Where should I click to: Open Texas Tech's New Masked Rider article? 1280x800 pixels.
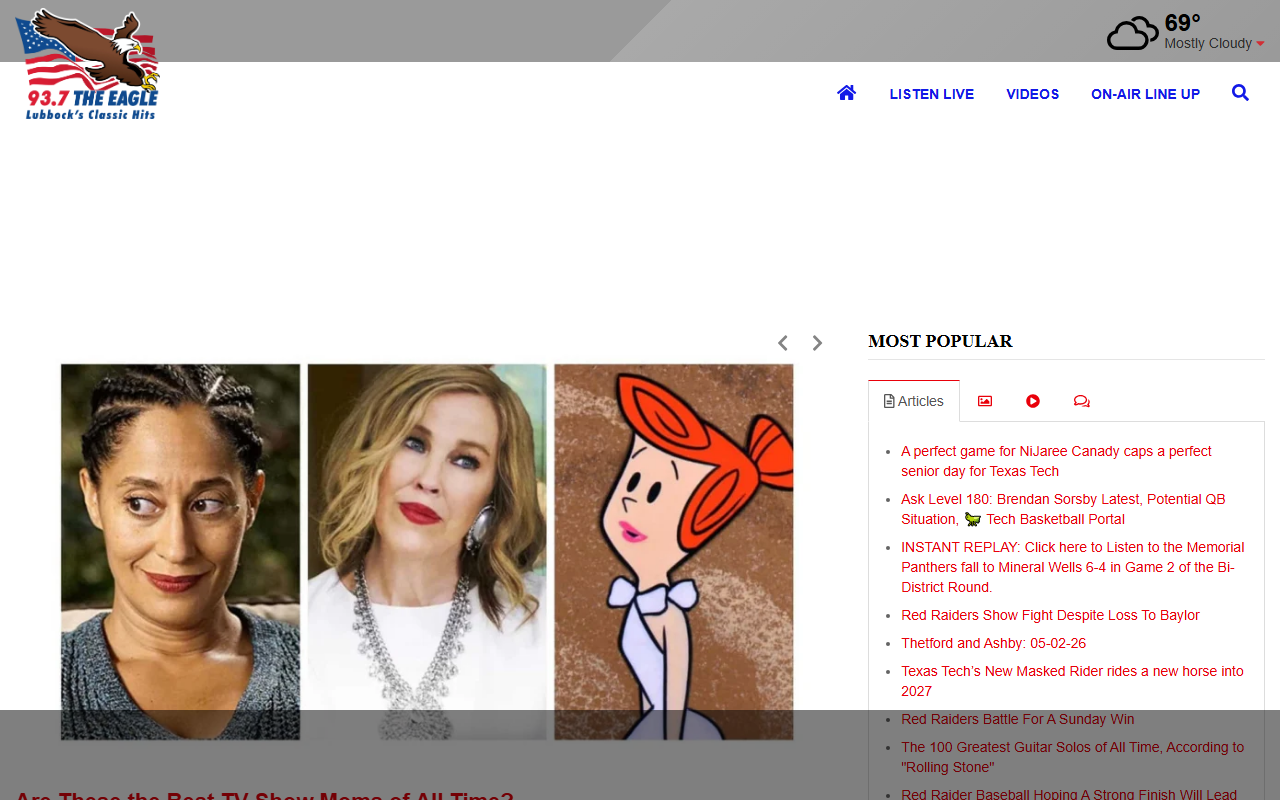(1072, 681)
